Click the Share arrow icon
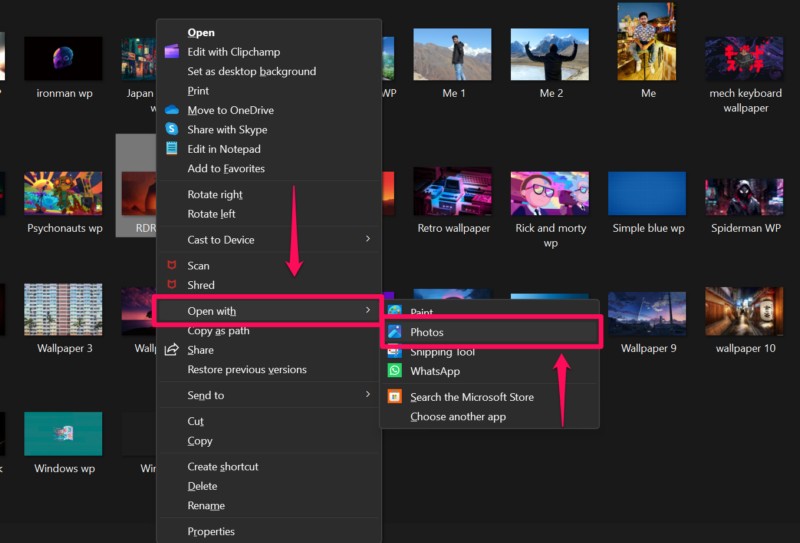 pyautogui.click(x=171, y=350)
